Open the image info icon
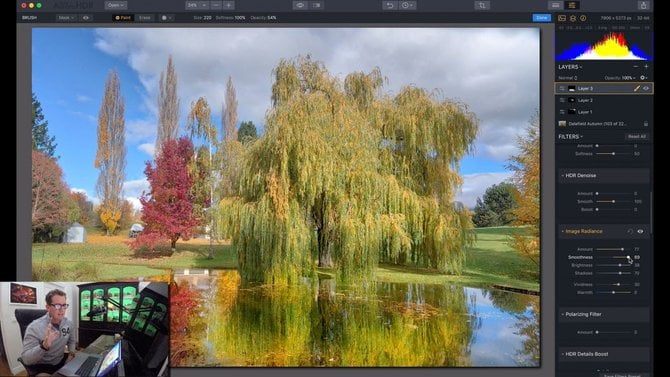Image resolution: width=670 pixels, height=377 pixels. point(583,18)
